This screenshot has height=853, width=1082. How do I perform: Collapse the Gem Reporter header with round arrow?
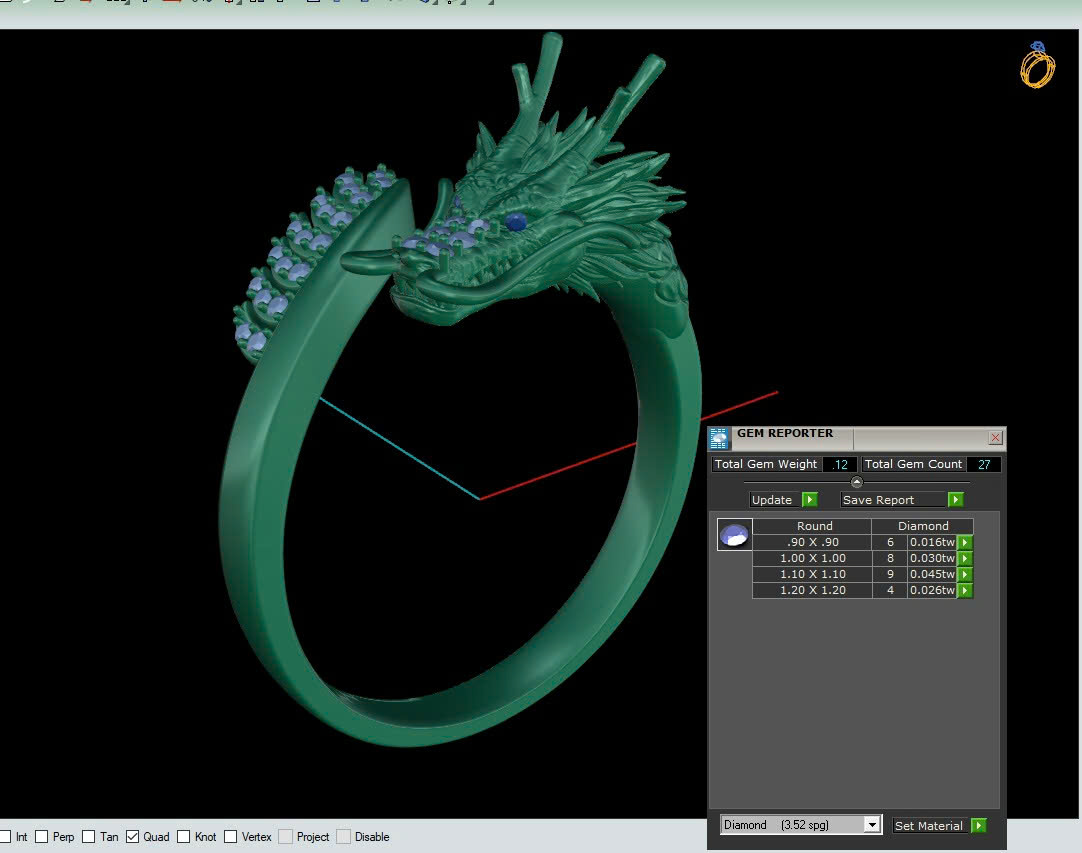[x=857, y=483]
